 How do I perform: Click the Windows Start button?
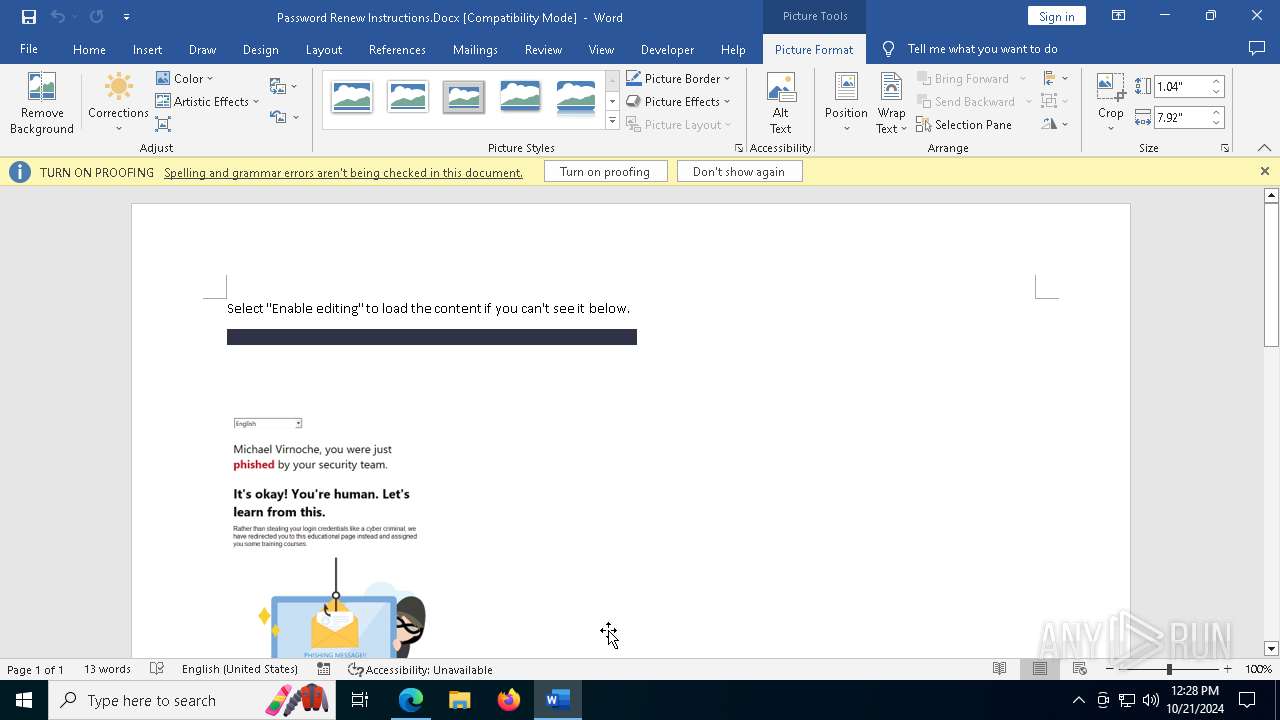tap(24, 700)
